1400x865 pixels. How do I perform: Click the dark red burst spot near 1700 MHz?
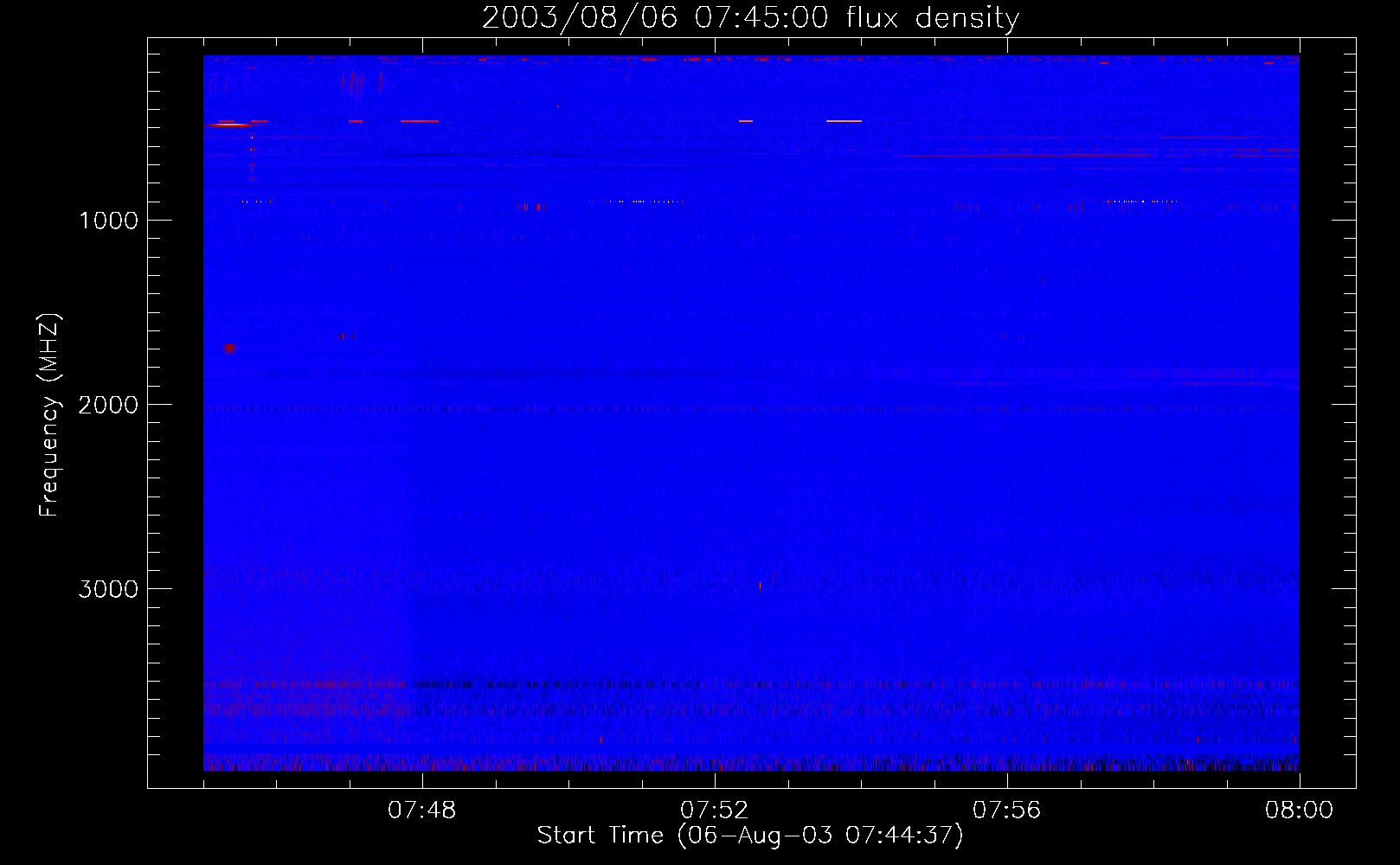(229, 348)
